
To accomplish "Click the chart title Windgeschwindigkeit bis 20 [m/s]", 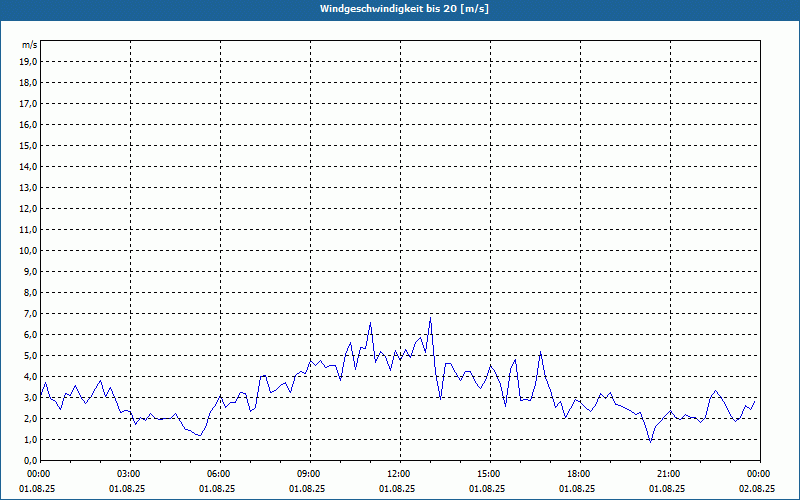I will [404, 9].
